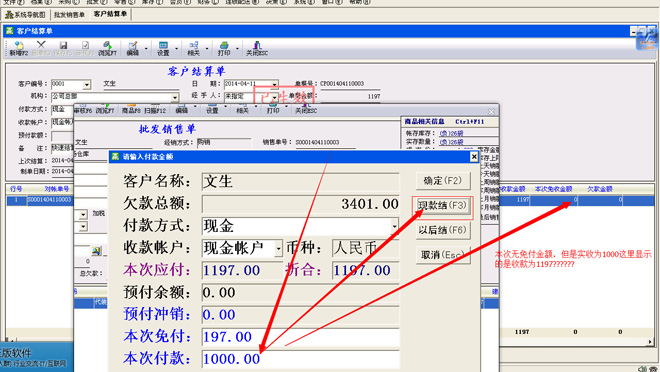The height and width of the screenshot is (372, 660).
Task: Click the save floppy-disk icon in 客户结算单 toolbar
Action: [x=63, y=45]
